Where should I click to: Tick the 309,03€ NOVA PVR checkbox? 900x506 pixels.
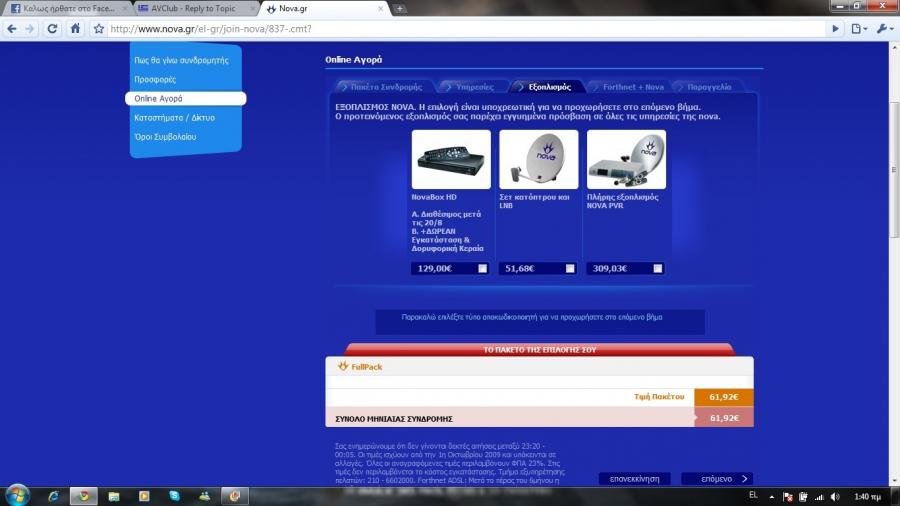(x=657, y=268)
